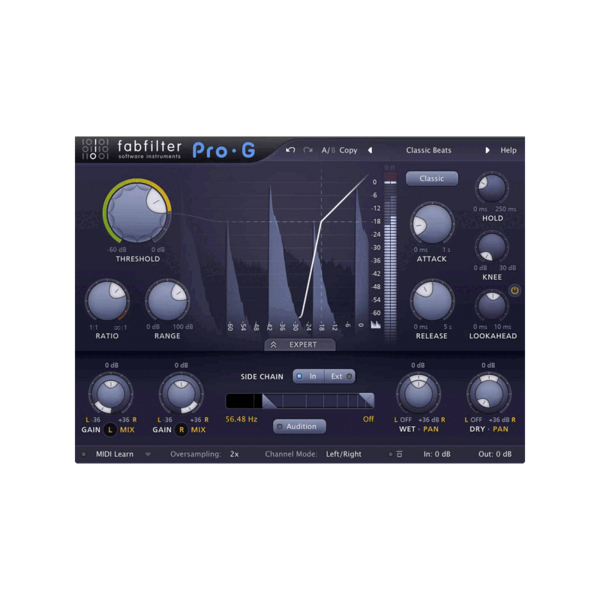The image size is (600, 600).
Task: Click the 56.48 Hz frequency value
Action: coord(241,419)
